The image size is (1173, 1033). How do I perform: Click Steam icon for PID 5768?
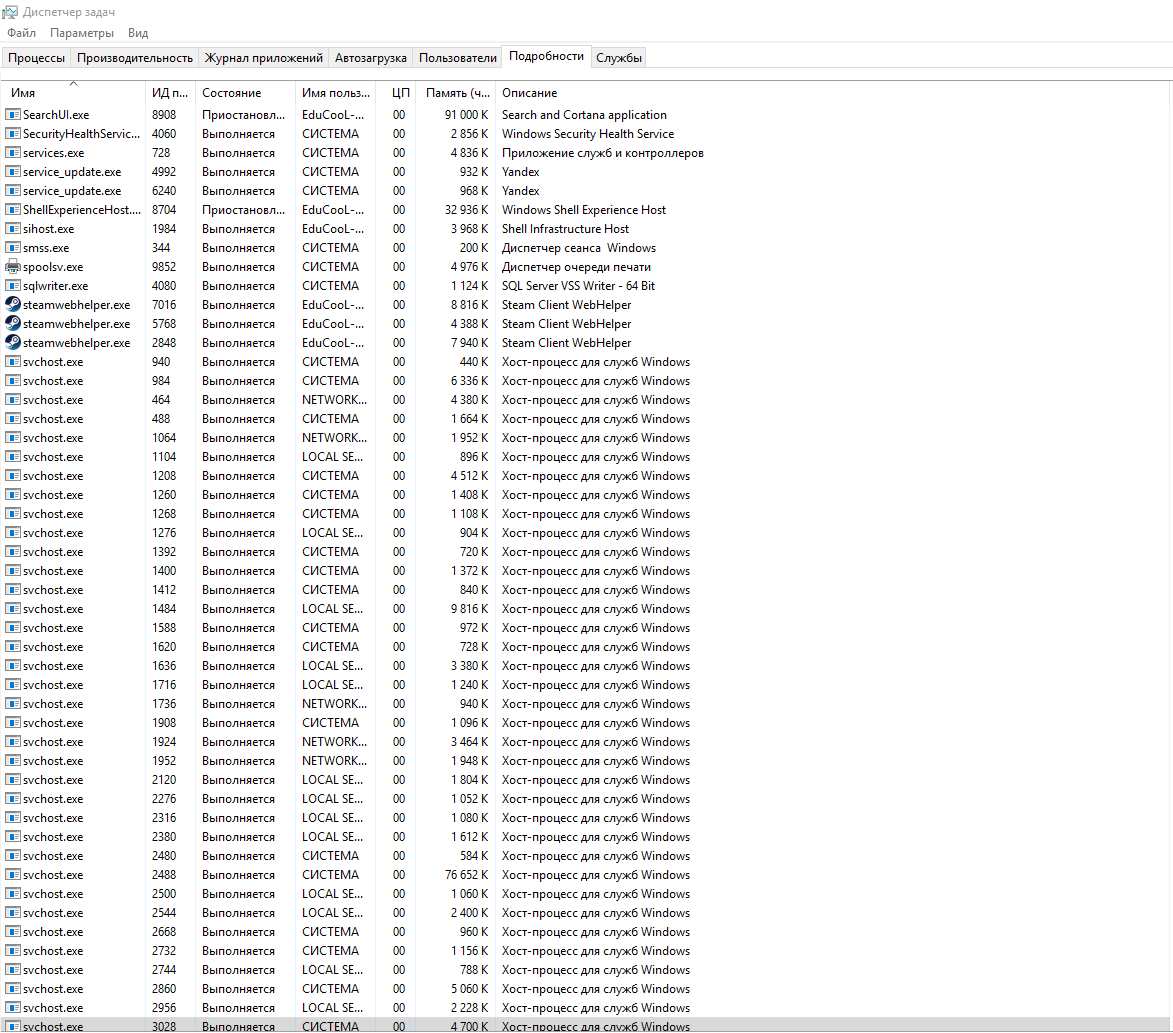click(x=13, y=323)
